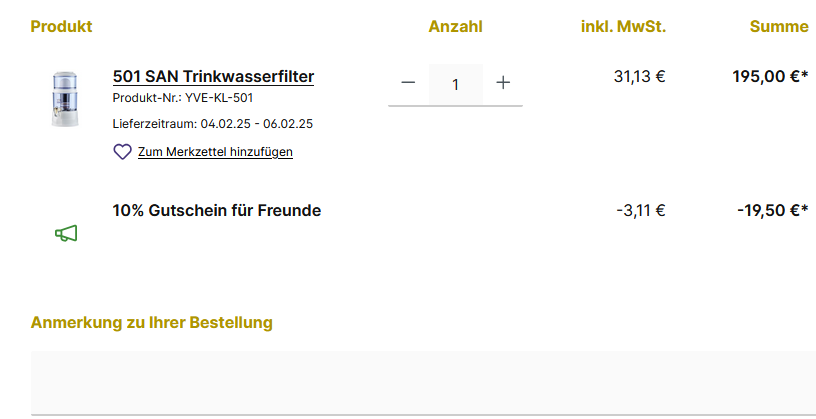Click the quantity input field showing 1
This screenshot has width=816, height=419.
pyautogui.click(x=455, y=84)
